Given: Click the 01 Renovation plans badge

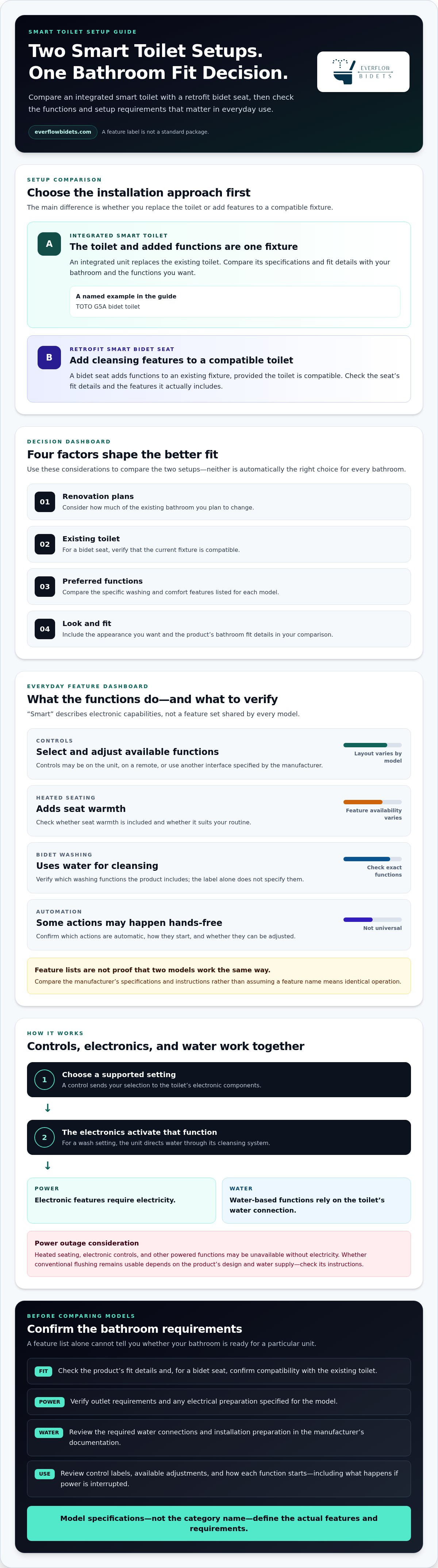Looking at the screenshot, I should click(x=45, y=501).
